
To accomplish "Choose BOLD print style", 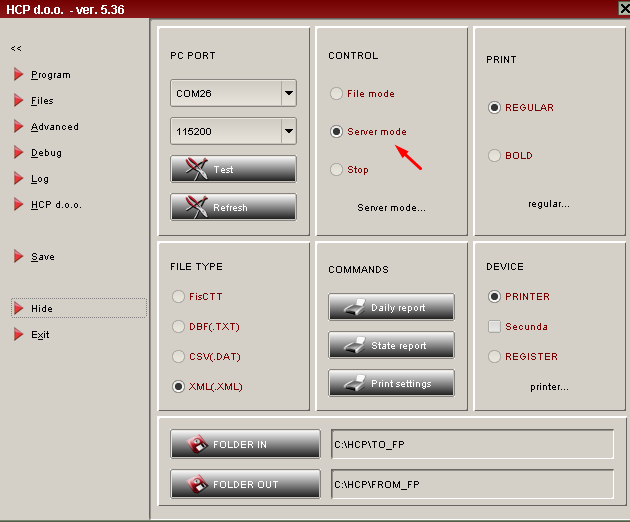I will [494, 156].
